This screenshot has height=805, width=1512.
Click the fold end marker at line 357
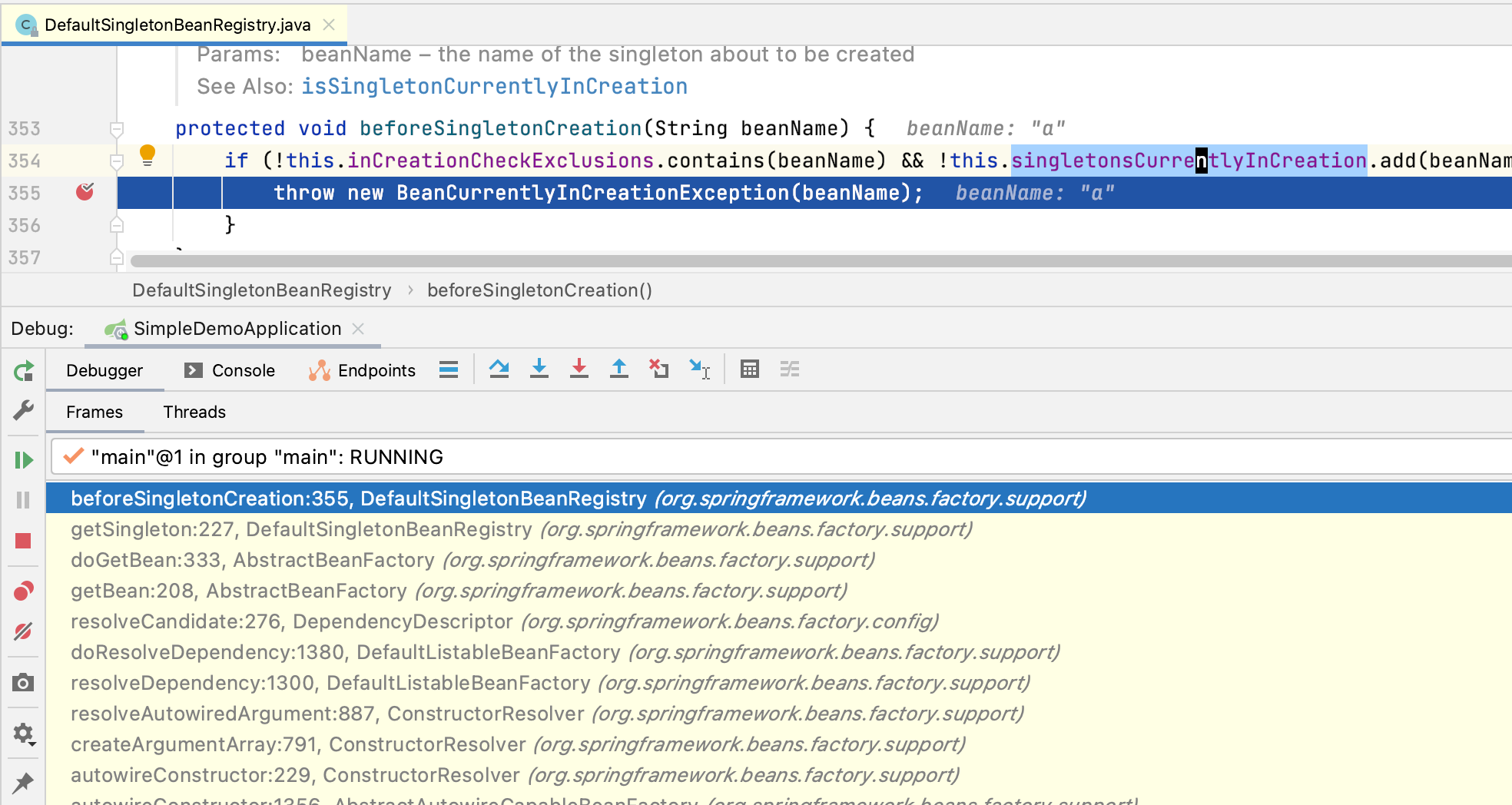click(x=117, y=257)
